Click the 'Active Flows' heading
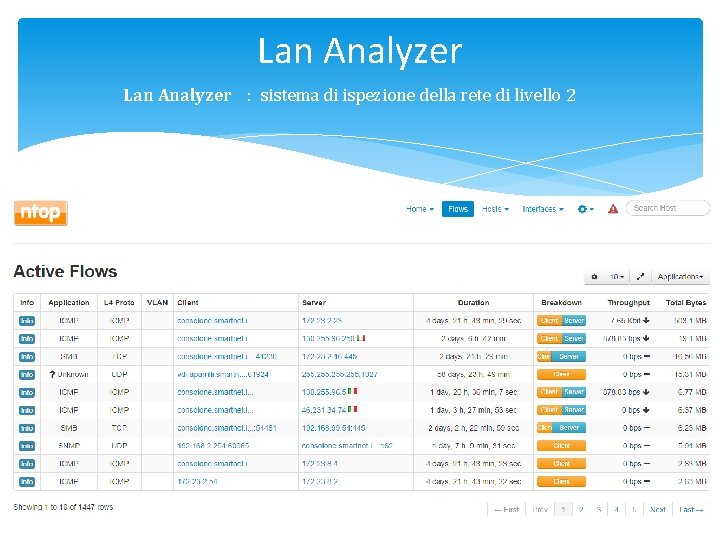 click(x=65, y=271)
